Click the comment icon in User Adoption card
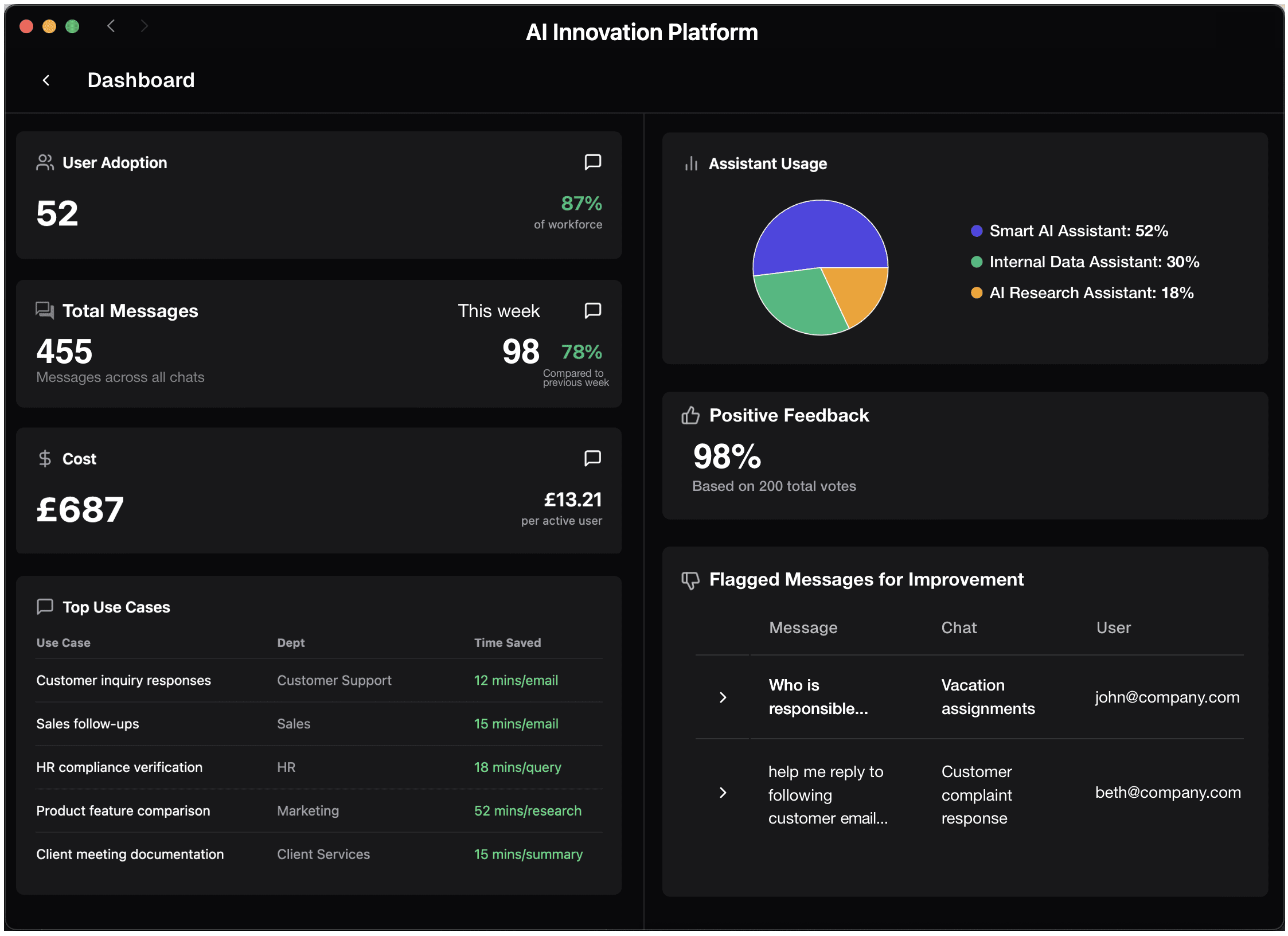This screenshot has width=1288, height=936. coord(592,162)
